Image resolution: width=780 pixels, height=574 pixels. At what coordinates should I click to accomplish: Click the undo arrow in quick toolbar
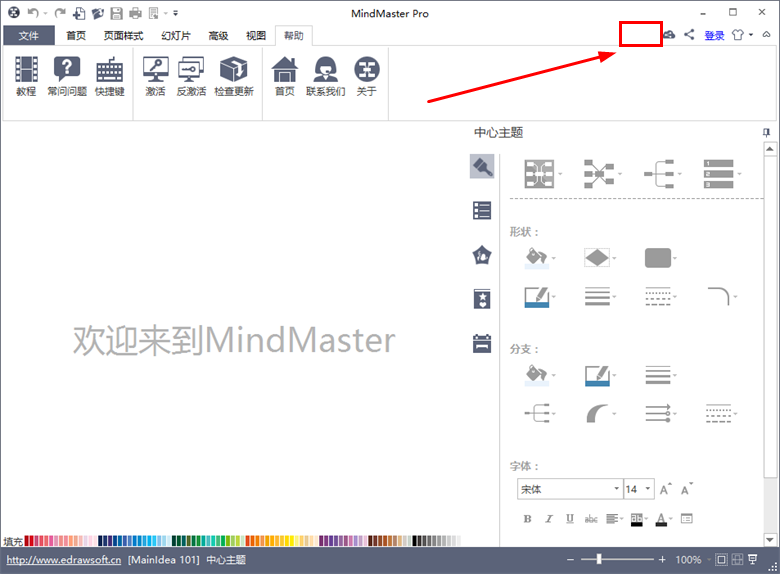[33, 13]
